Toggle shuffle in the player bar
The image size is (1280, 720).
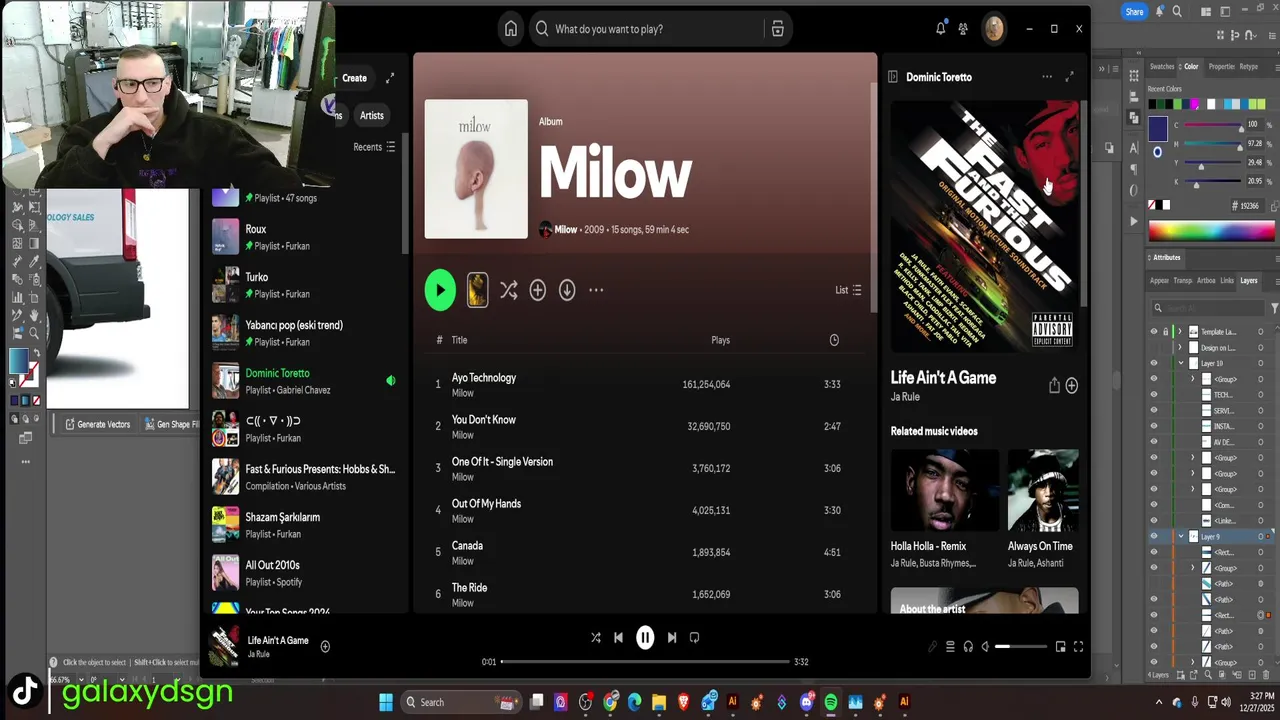point(596,637)
